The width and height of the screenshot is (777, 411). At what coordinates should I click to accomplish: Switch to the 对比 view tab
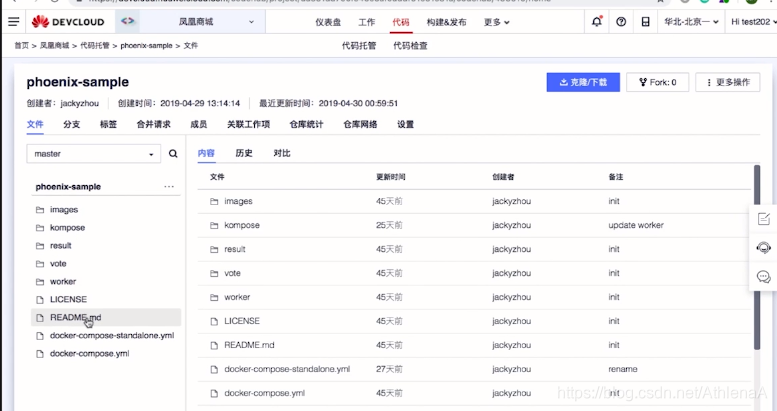tap(282, 153)
